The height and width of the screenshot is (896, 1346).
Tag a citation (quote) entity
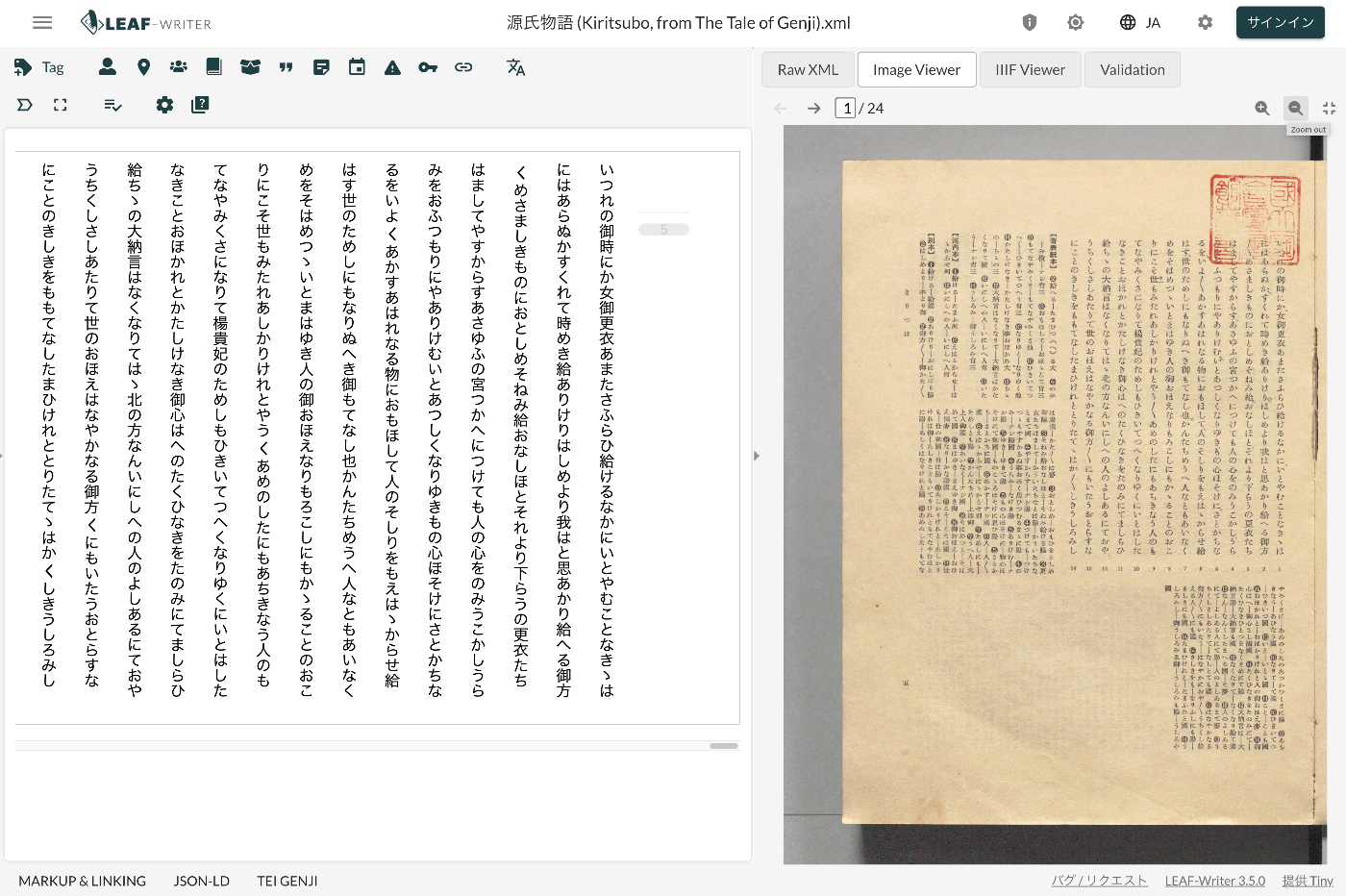[x=286, y=66]
